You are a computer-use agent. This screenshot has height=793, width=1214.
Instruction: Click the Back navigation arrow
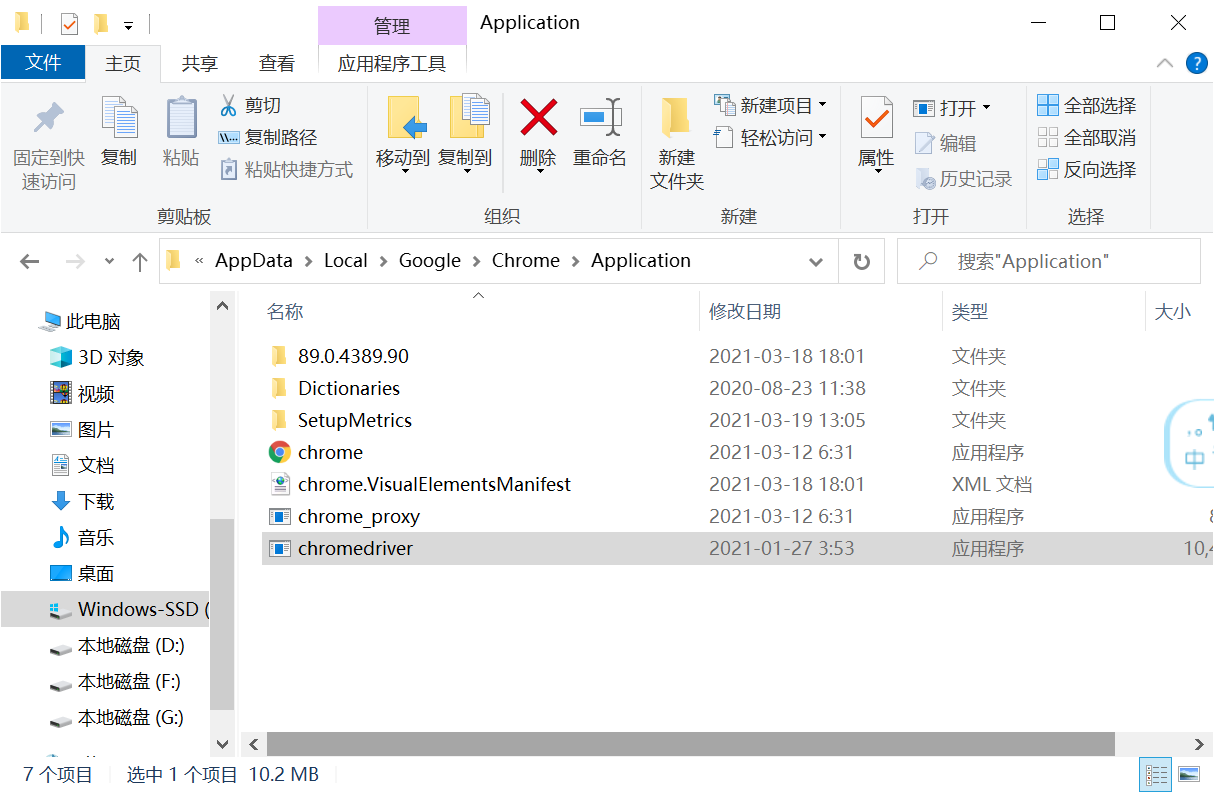pyautogui.click(x=29, y=261)
